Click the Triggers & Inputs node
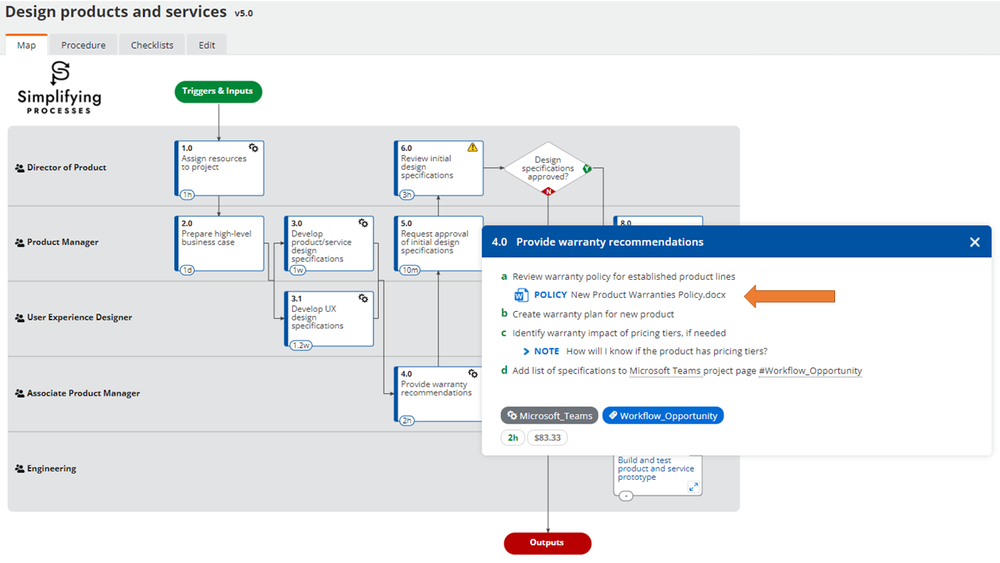This screenshot has height=563, width=1000. [218, 91]
